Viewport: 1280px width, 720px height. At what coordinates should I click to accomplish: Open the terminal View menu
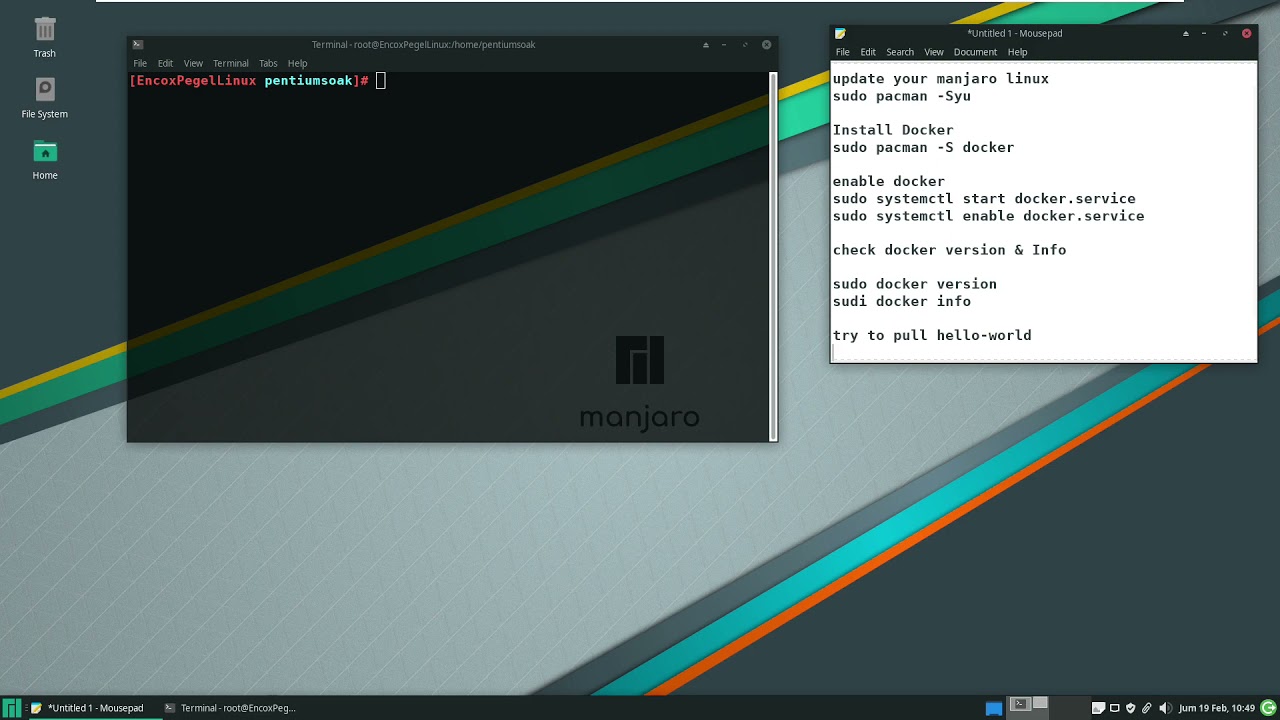pos(193,63)
